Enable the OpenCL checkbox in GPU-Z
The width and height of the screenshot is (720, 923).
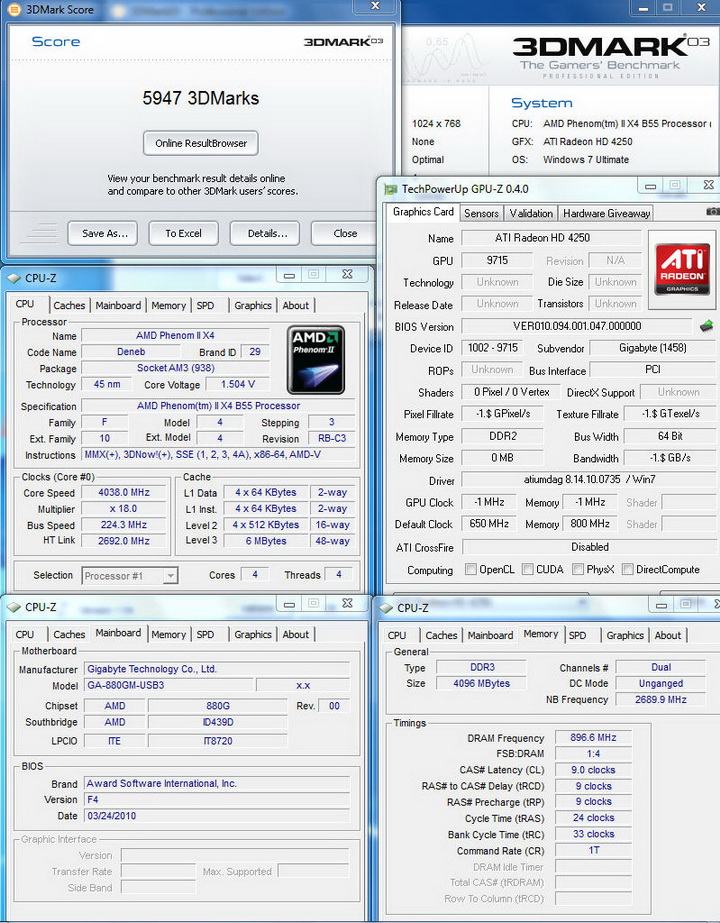(x=470, y=569)
